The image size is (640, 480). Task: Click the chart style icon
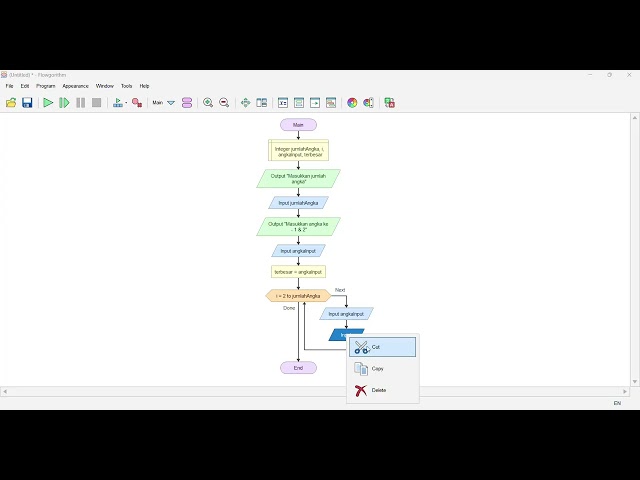[368, 102]
